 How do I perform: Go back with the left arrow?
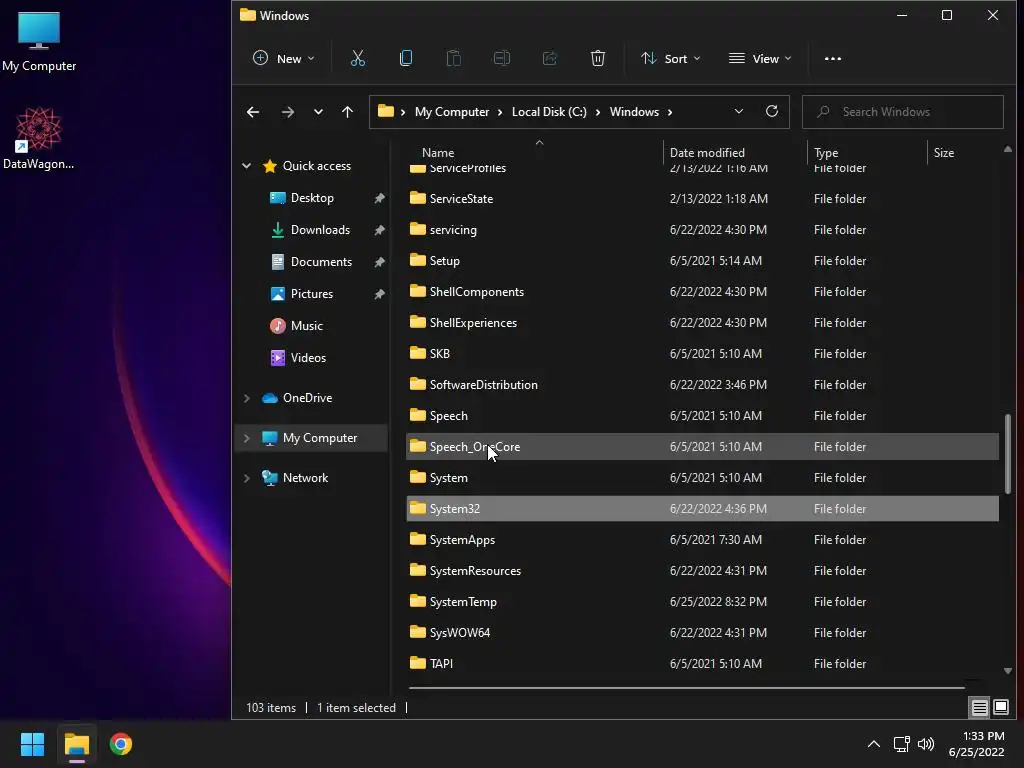tap(253, 112)
